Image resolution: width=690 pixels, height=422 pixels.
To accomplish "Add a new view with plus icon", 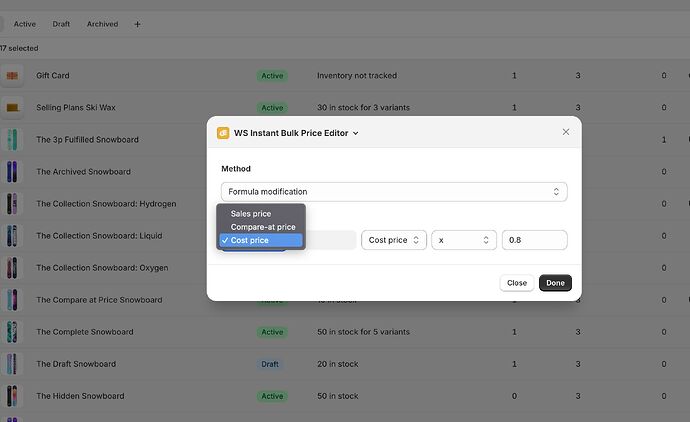I will [137, 24].
